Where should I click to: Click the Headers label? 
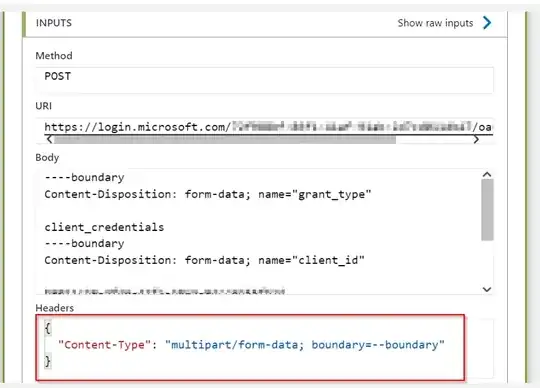coord(55,308)
